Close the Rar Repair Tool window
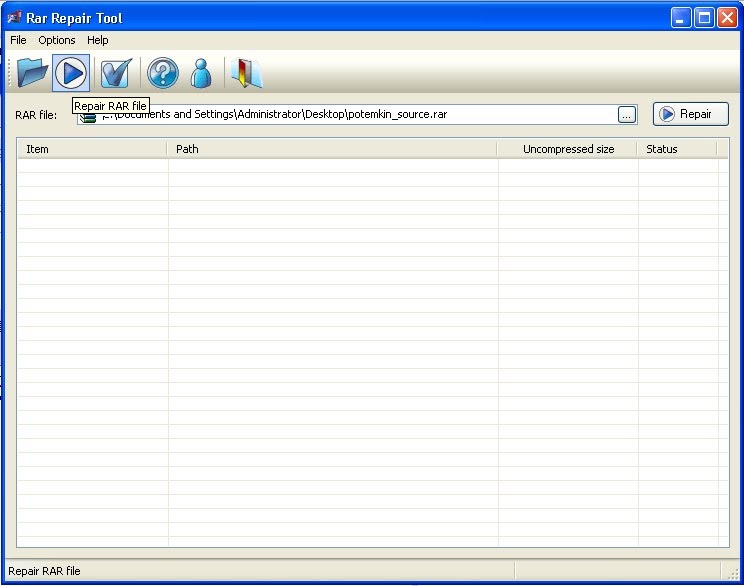 tap(727, 18)
